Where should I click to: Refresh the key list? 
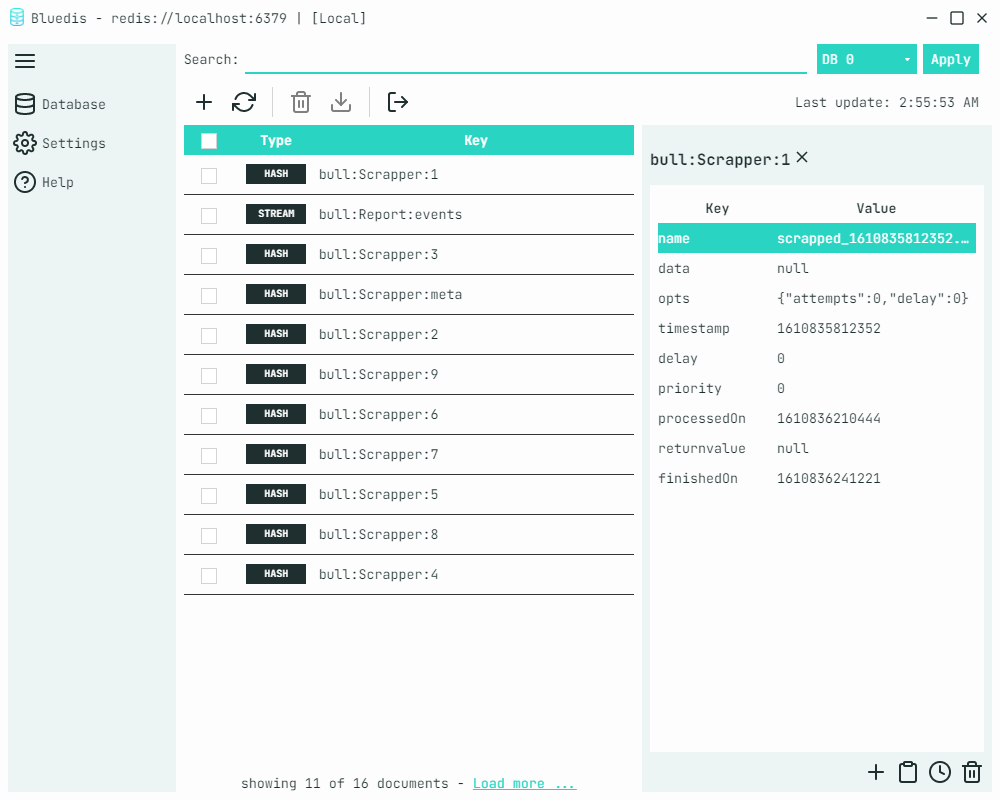[244, 102]
